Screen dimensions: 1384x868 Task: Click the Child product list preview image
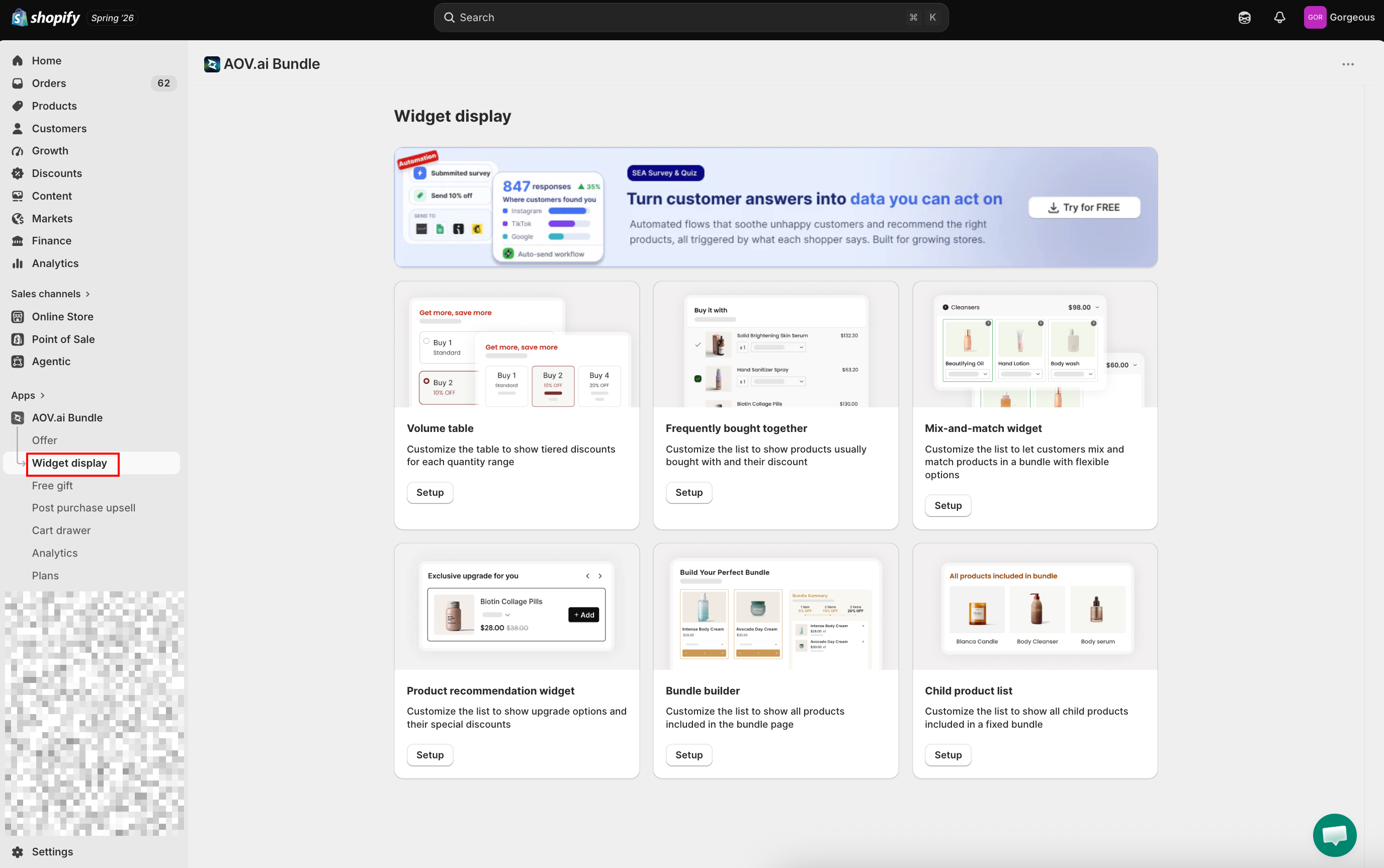pyautogui.click(x=1035, y=607)
